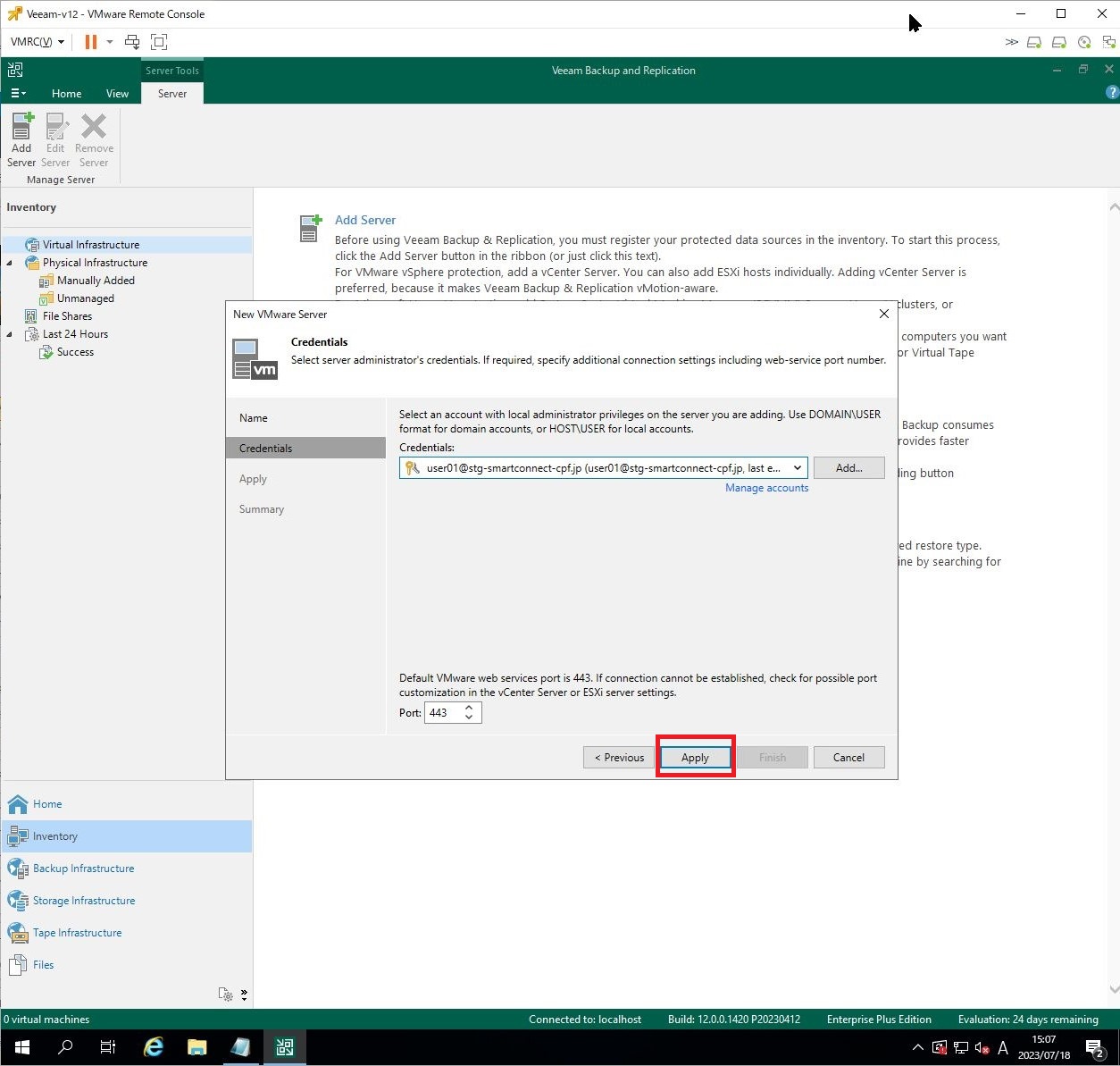Viewport: 1120px width, 1066px height.
Task: Click the volume muted tray icon
Action: pyautogui.click(x=982, y=1048)
